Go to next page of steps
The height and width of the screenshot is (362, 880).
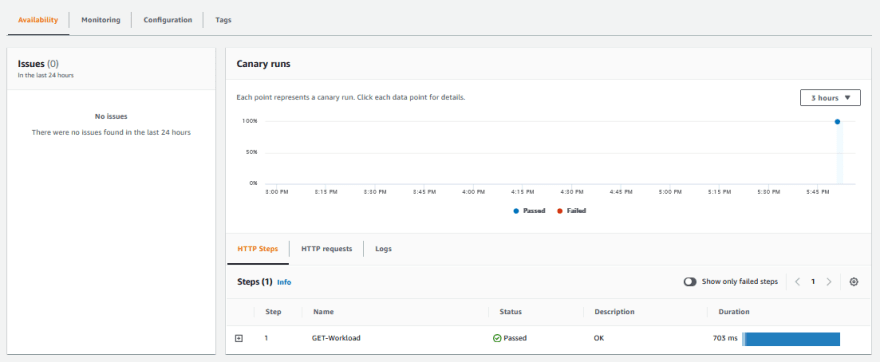pos(829,282)
